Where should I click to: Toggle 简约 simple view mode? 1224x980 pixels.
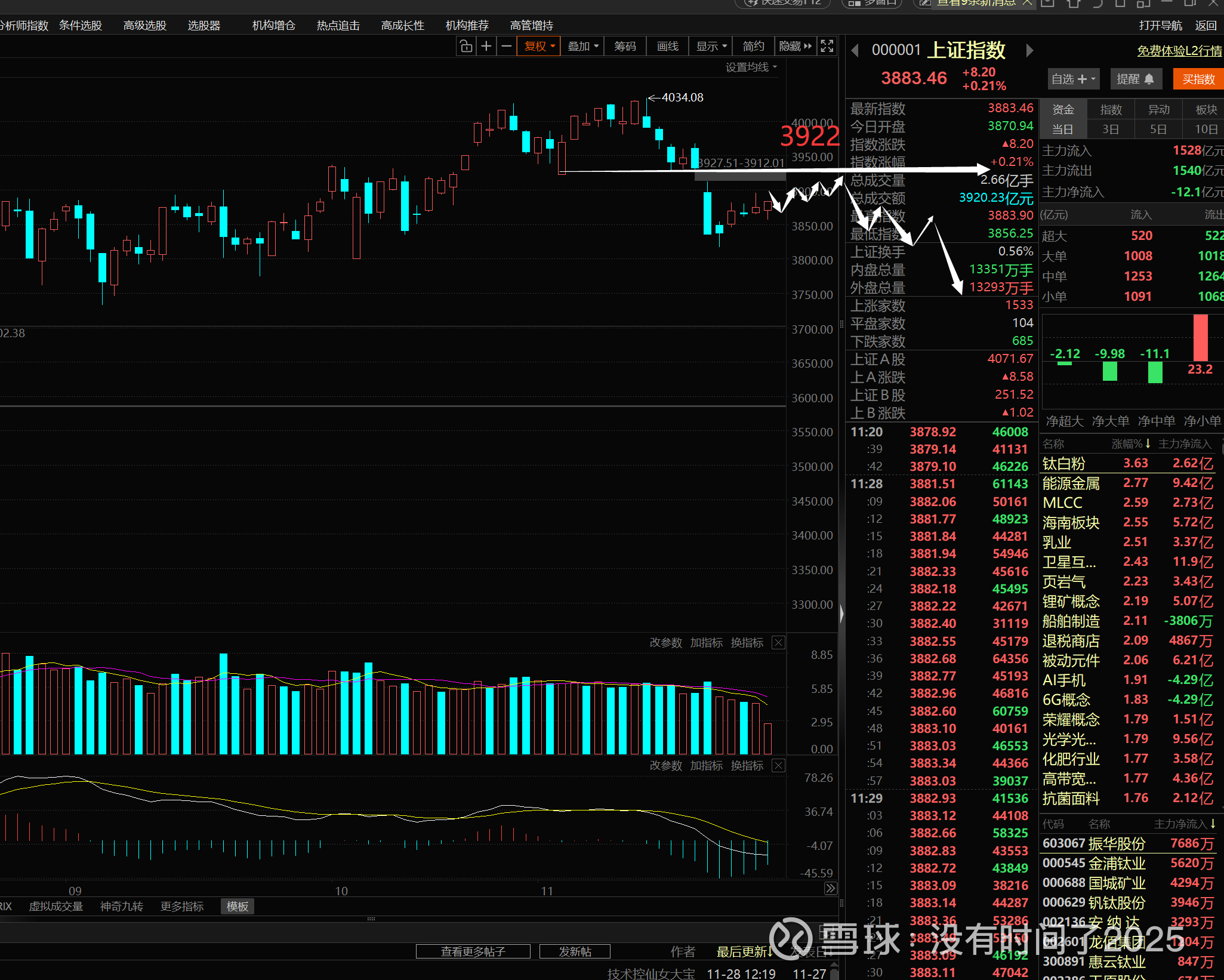tap(753, 46)
